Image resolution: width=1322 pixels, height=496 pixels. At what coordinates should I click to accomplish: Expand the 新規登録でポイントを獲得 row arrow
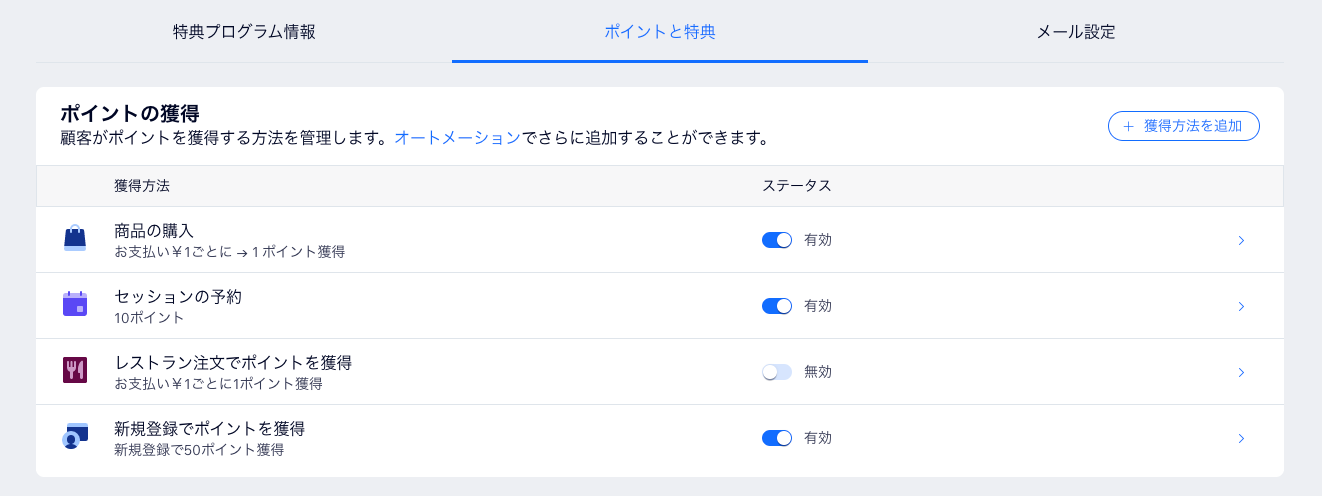1241,438
